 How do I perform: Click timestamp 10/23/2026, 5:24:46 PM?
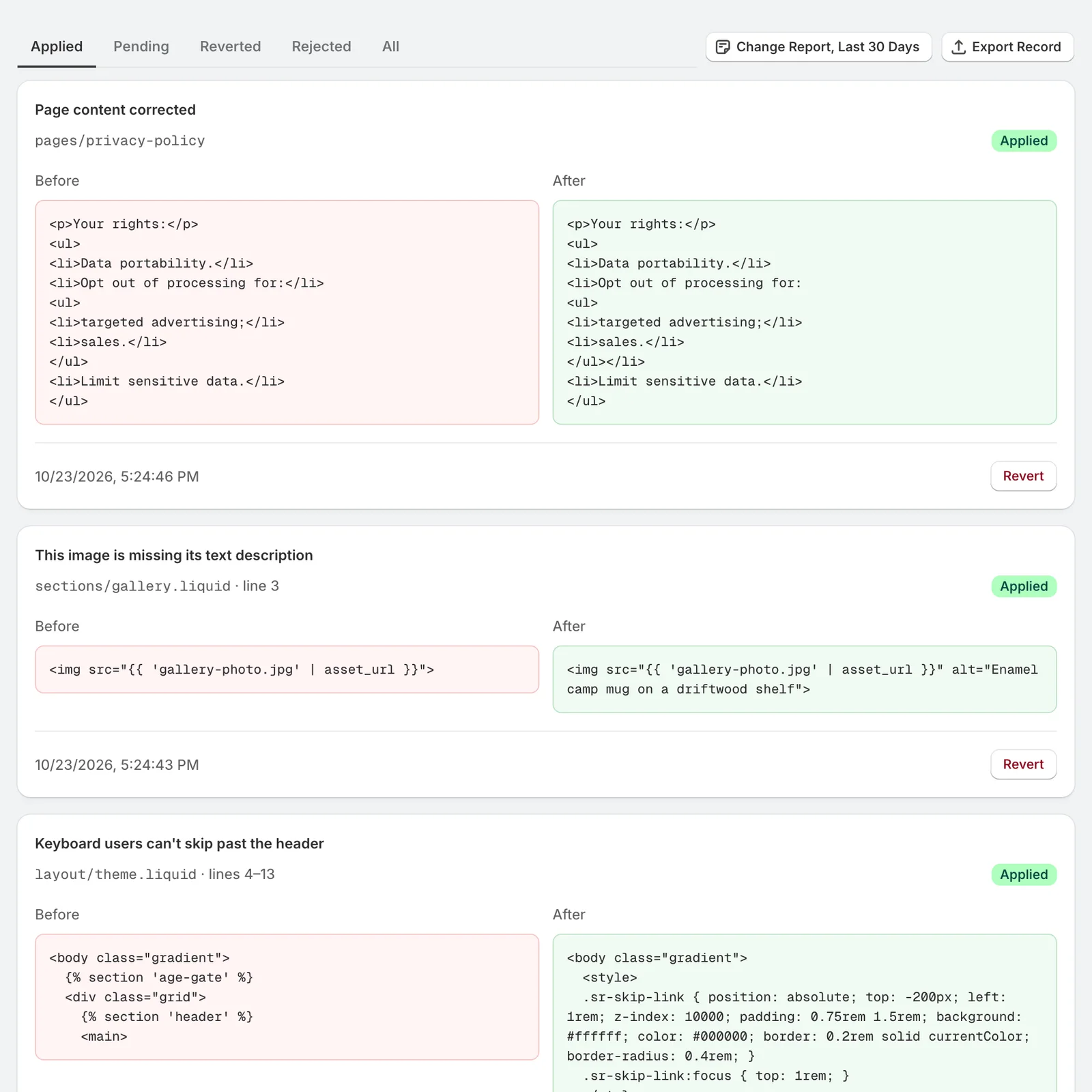point(117,476)
